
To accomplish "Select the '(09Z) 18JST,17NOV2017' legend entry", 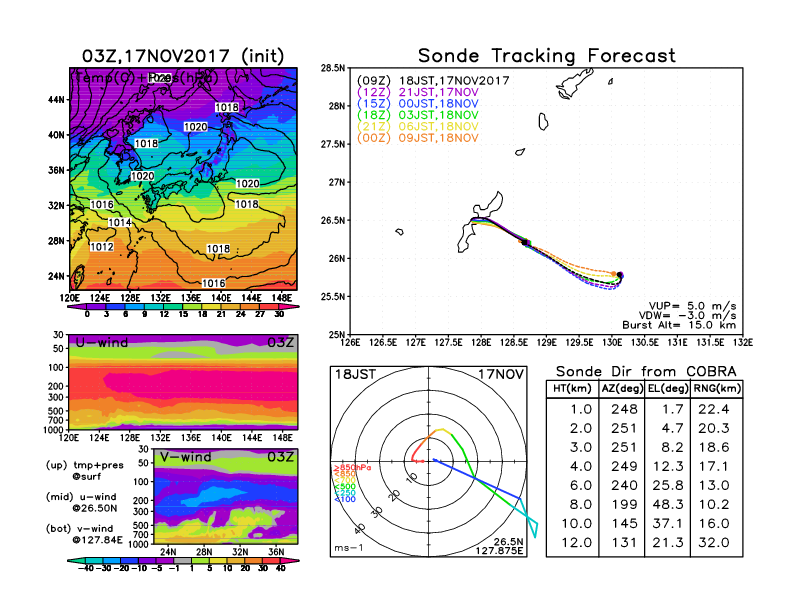I will tap(433, 81).
